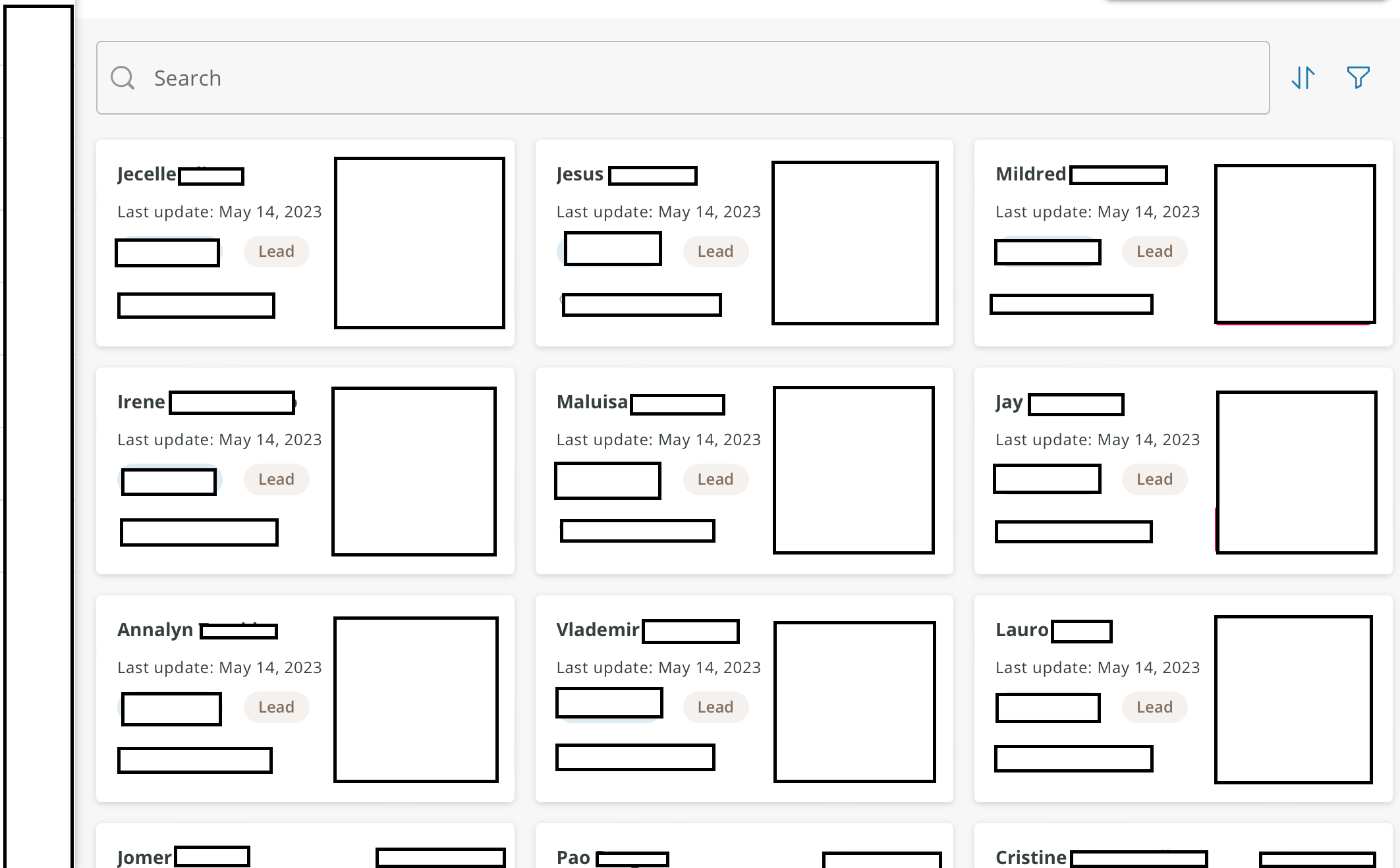Click Lead tag on Lauro's card

1154,707
